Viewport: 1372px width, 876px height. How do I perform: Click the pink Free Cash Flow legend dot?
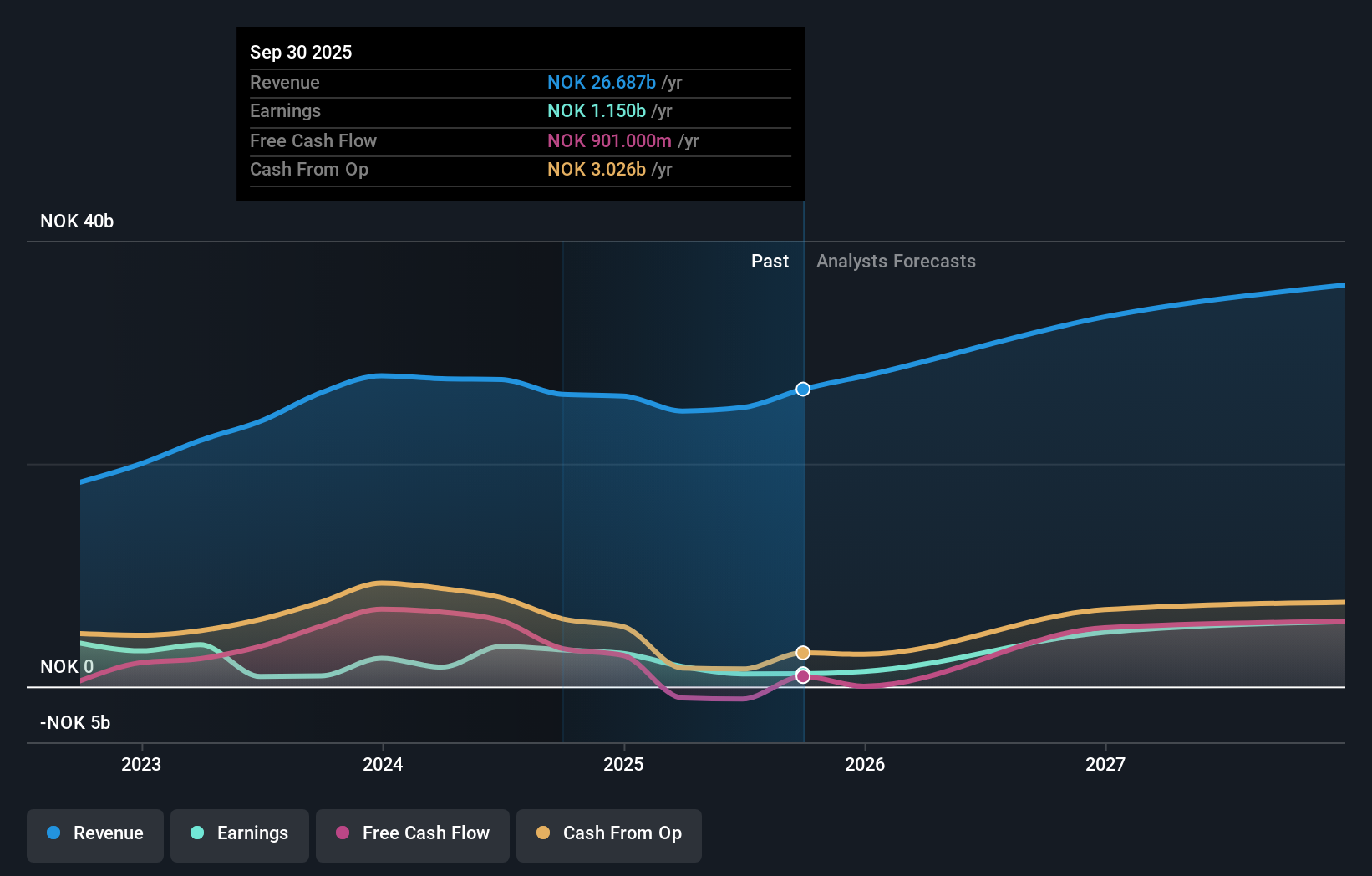(343, 834)
